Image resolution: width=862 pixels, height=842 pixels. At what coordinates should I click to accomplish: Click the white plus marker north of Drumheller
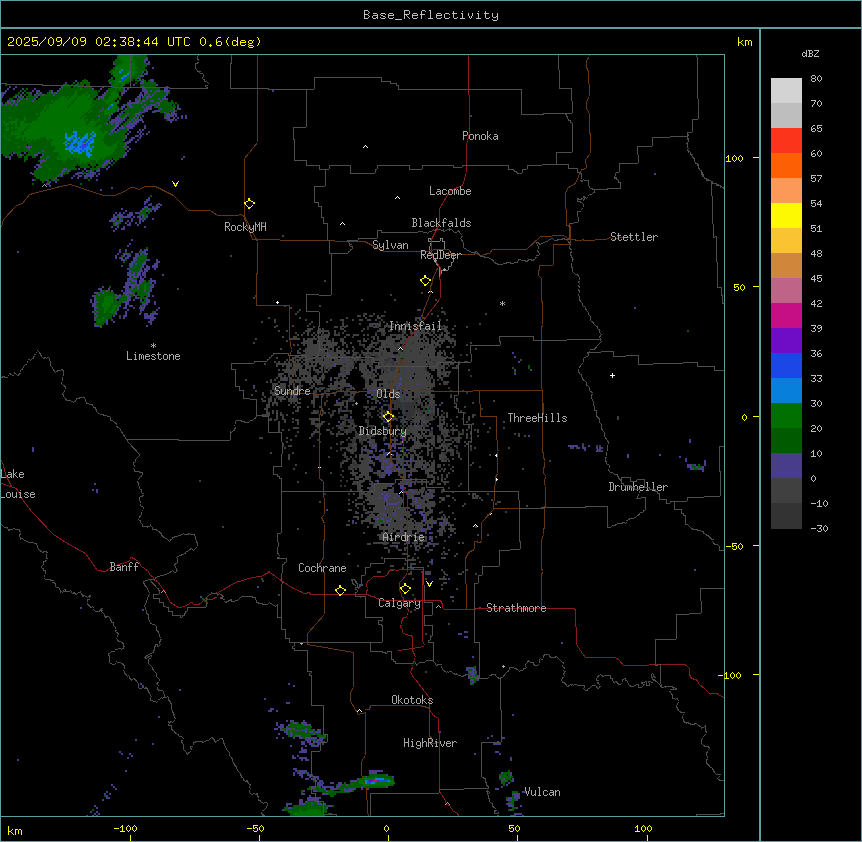coord(612,375)
